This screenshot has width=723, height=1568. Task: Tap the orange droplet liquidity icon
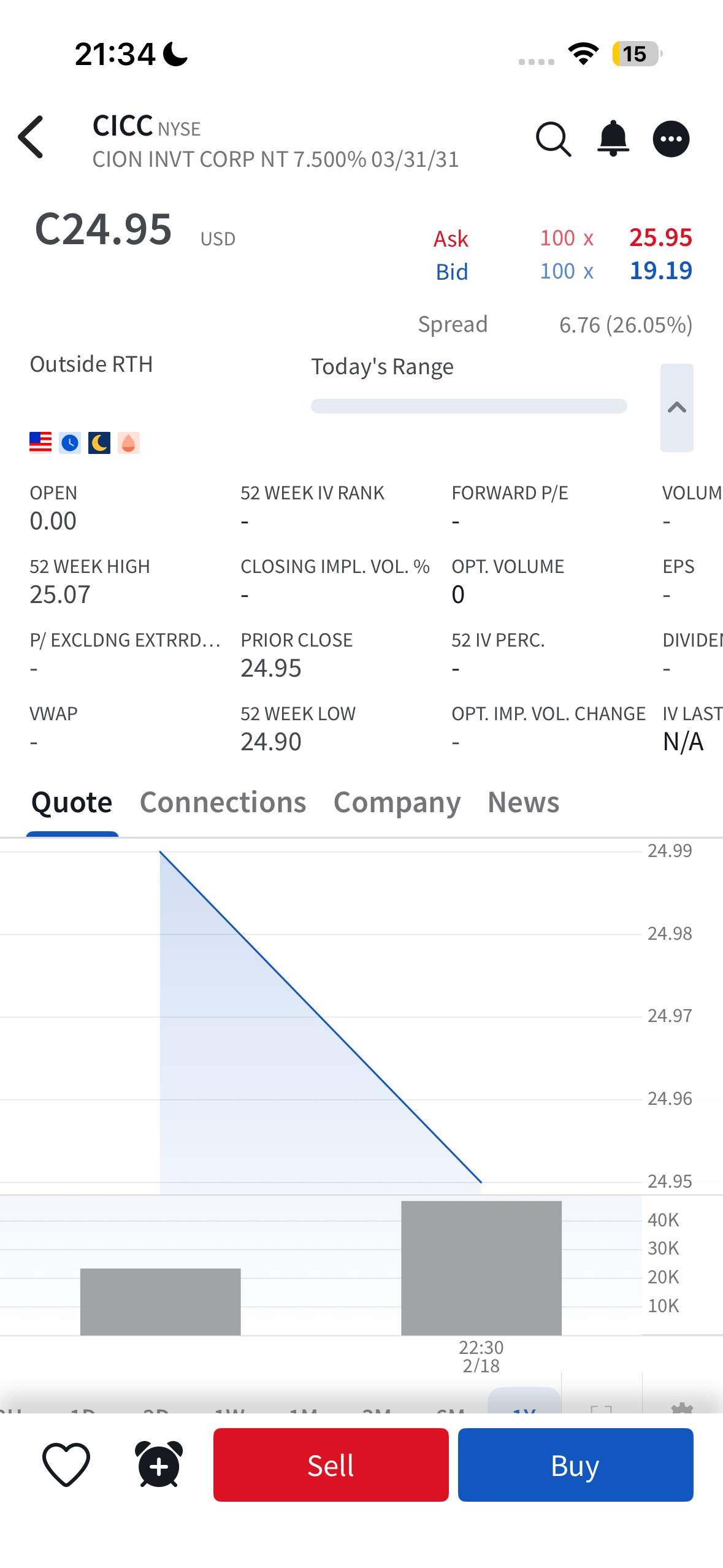coord(129,442)
